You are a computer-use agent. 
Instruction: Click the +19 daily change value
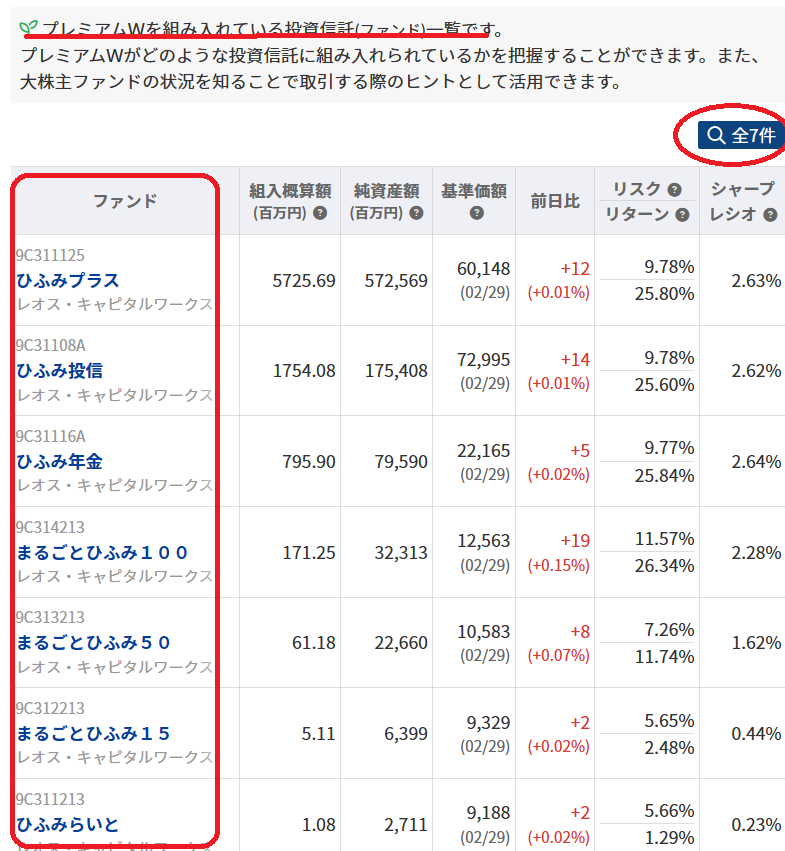tap(575, 541)
